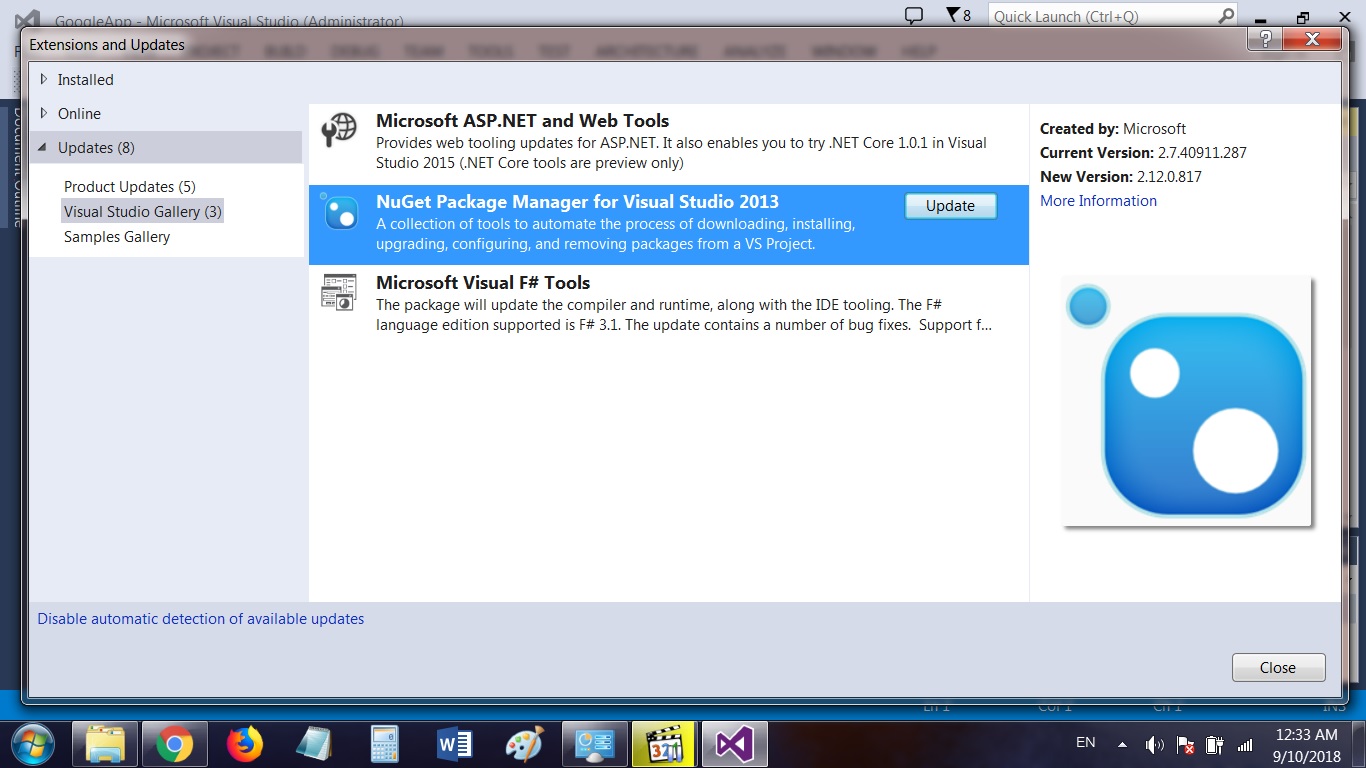This screenshot has width=1366, height=768.
Task: Click the Windows Start button
Action: pyautogui.click(x=35, y=744)
